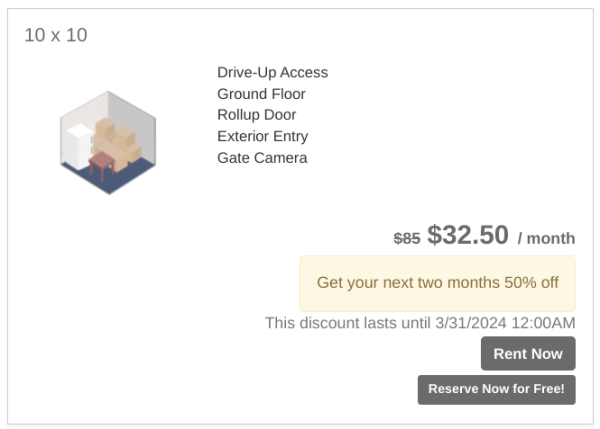Click the 50% off promotion banner
Image resolution: width=600 pixels, height=429 pixels.
[437, 283]
